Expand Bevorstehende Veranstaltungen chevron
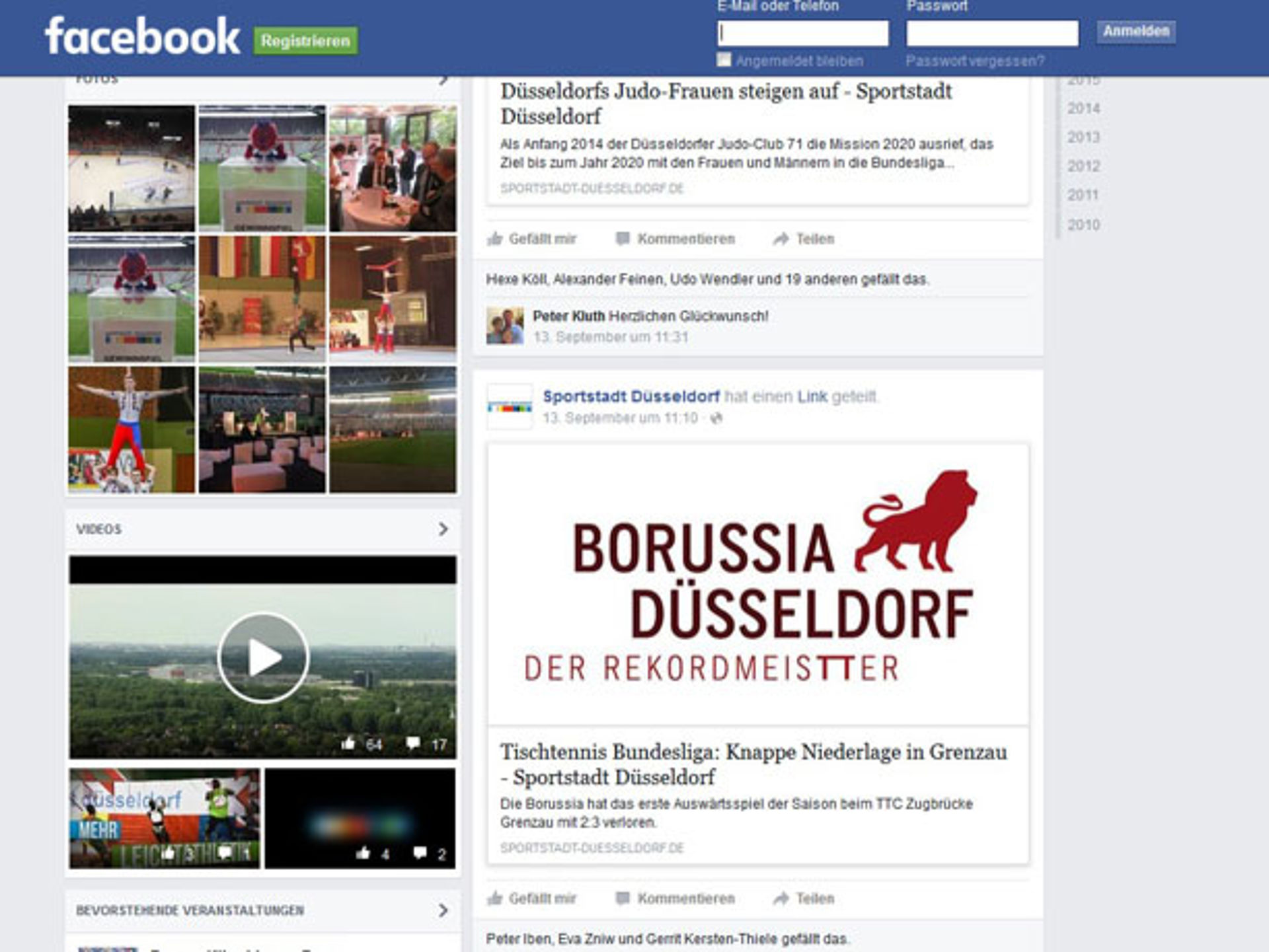1269x952 pixels. pos(443,910)
